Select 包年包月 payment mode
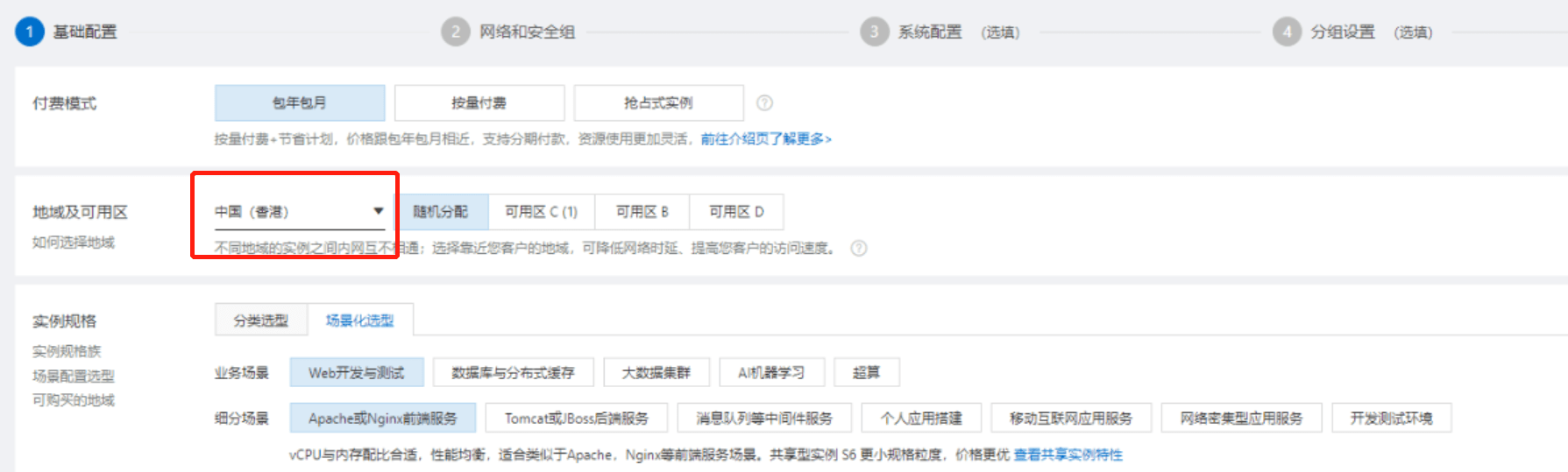This screenshot has height=472, width=1568. click(x=299, y=103)
